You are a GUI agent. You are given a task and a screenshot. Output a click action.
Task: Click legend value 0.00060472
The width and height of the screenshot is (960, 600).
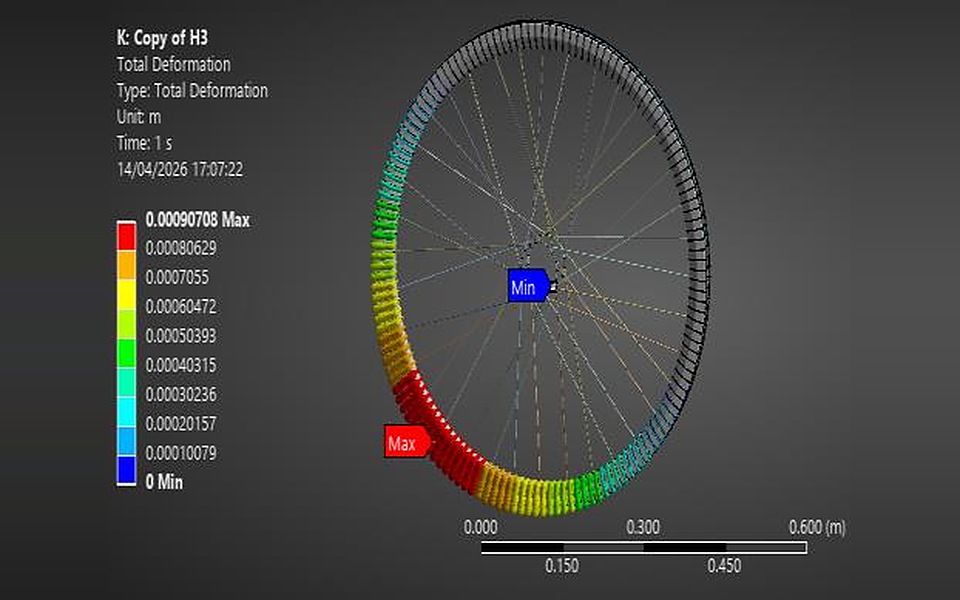pos(181,306)
